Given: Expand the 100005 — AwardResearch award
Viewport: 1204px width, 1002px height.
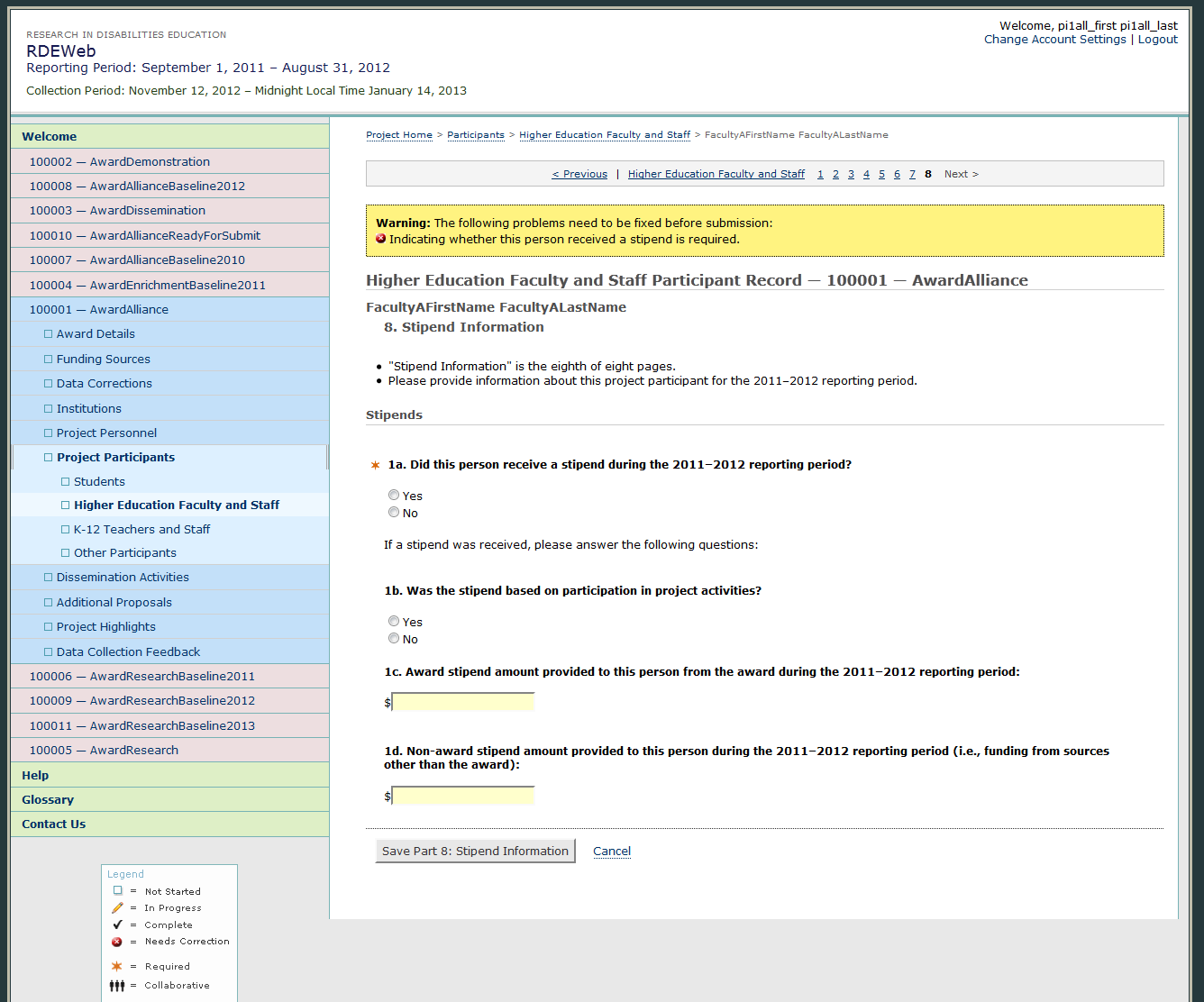Looking at the screenshot, I should pos(104,751).
